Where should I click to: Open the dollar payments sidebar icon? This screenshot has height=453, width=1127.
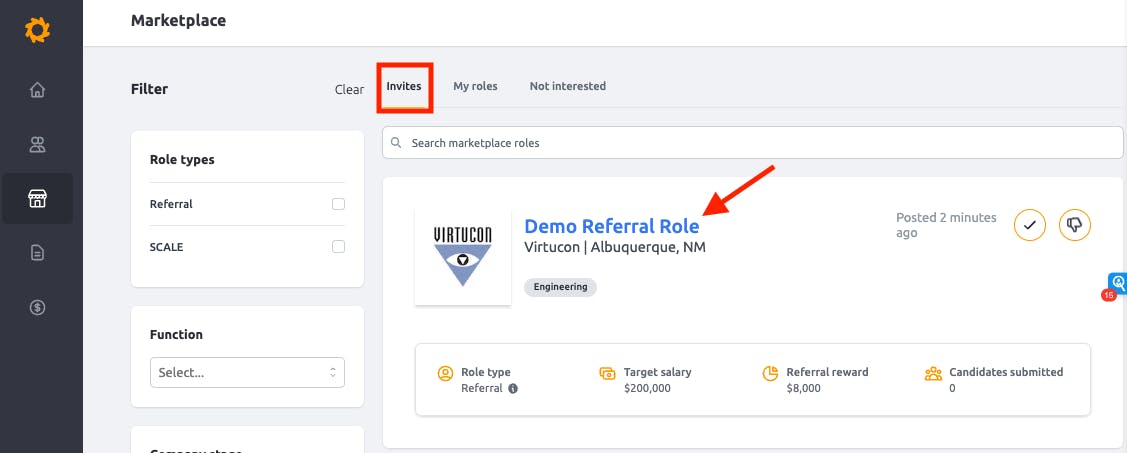coord(37,308)
